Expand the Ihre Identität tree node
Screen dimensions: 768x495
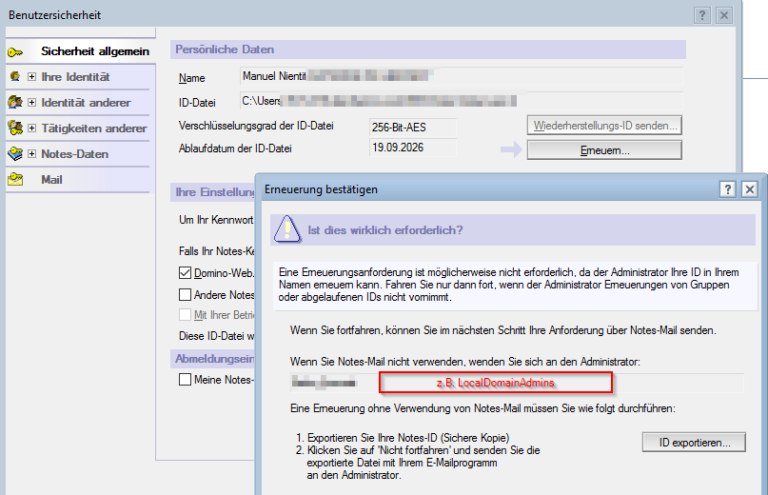(32, 77)
